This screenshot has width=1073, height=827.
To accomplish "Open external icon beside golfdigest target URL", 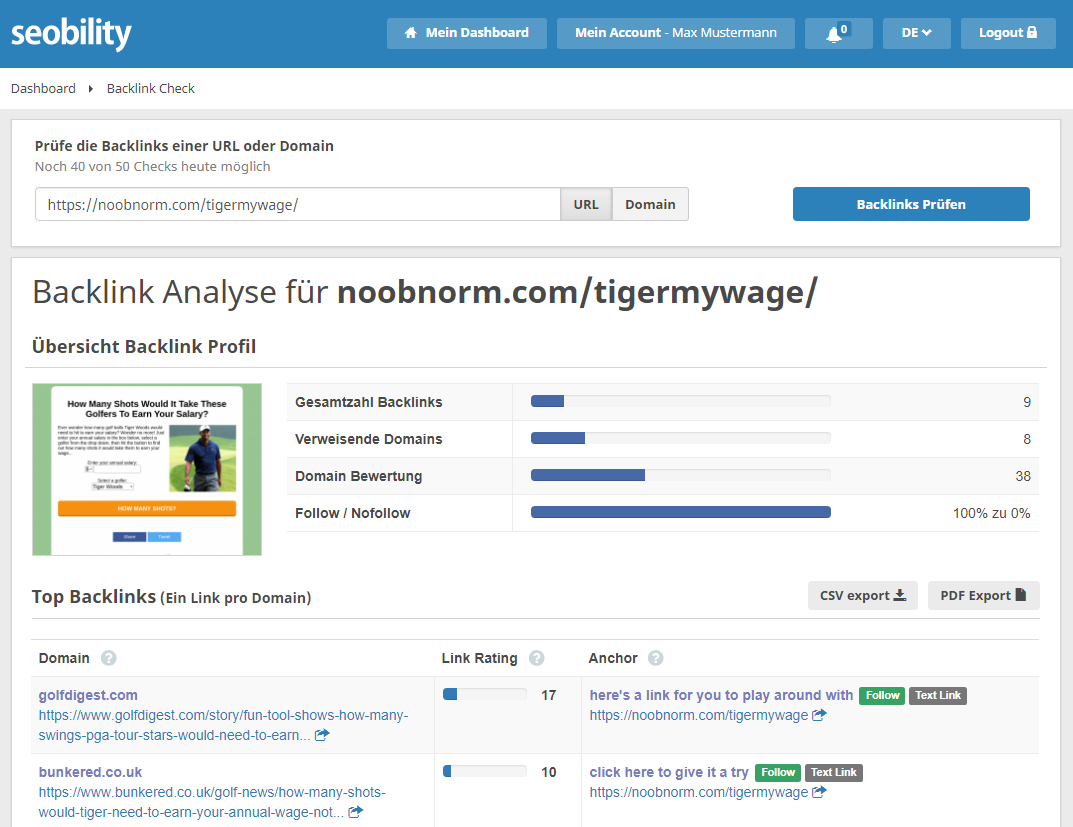I will [819, 715].
